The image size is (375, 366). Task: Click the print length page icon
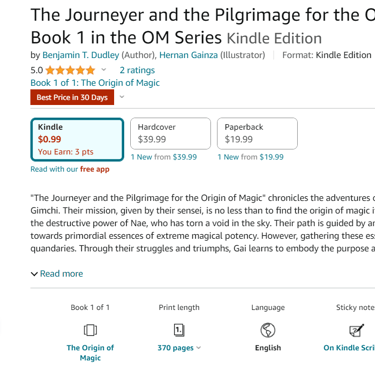(x=179, y=330)
